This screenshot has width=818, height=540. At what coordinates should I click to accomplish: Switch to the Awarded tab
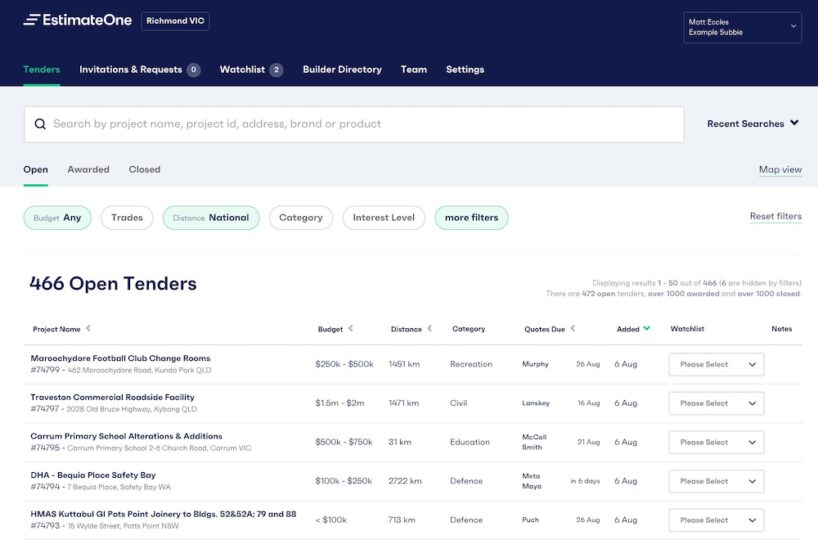(x=88, y=169)
